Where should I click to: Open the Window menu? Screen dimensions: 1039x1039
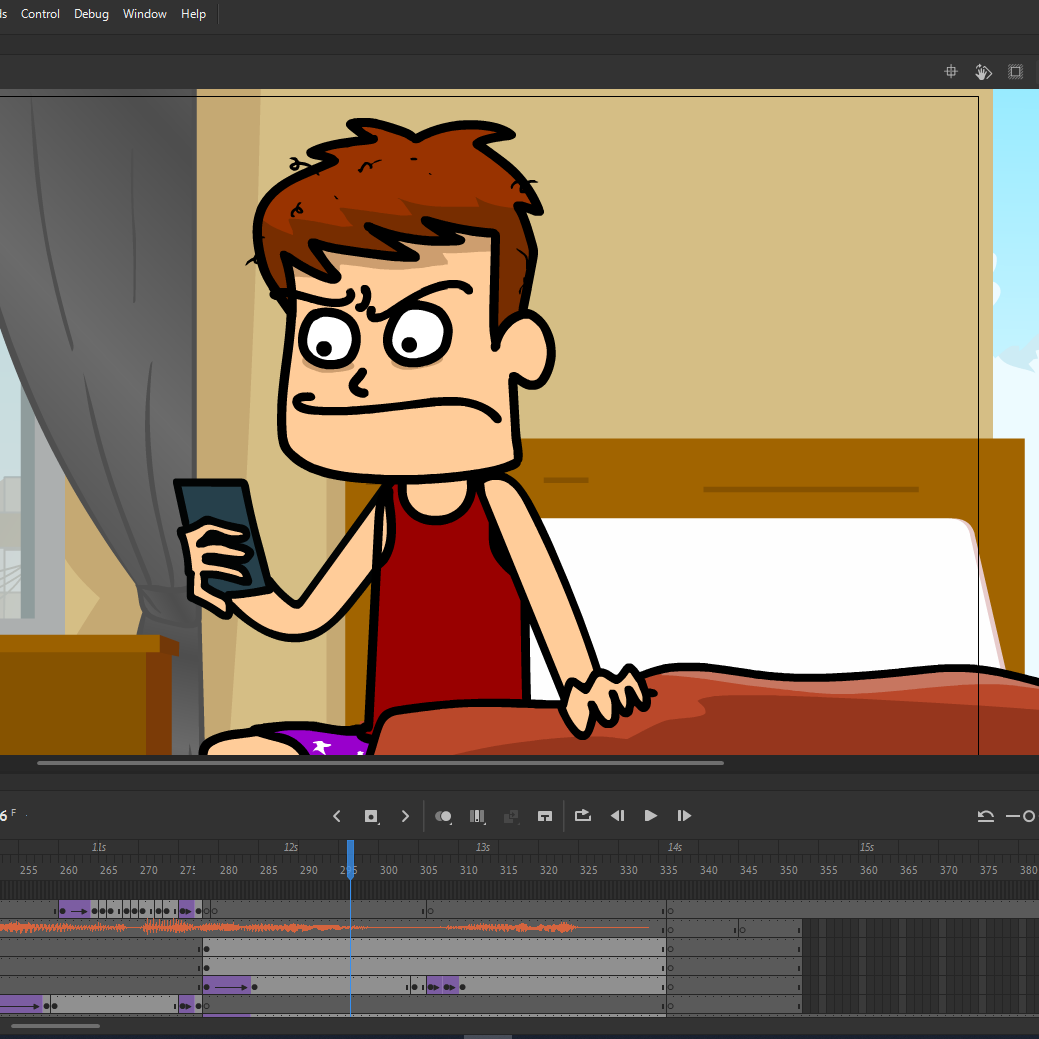click(x=145, y=14)
